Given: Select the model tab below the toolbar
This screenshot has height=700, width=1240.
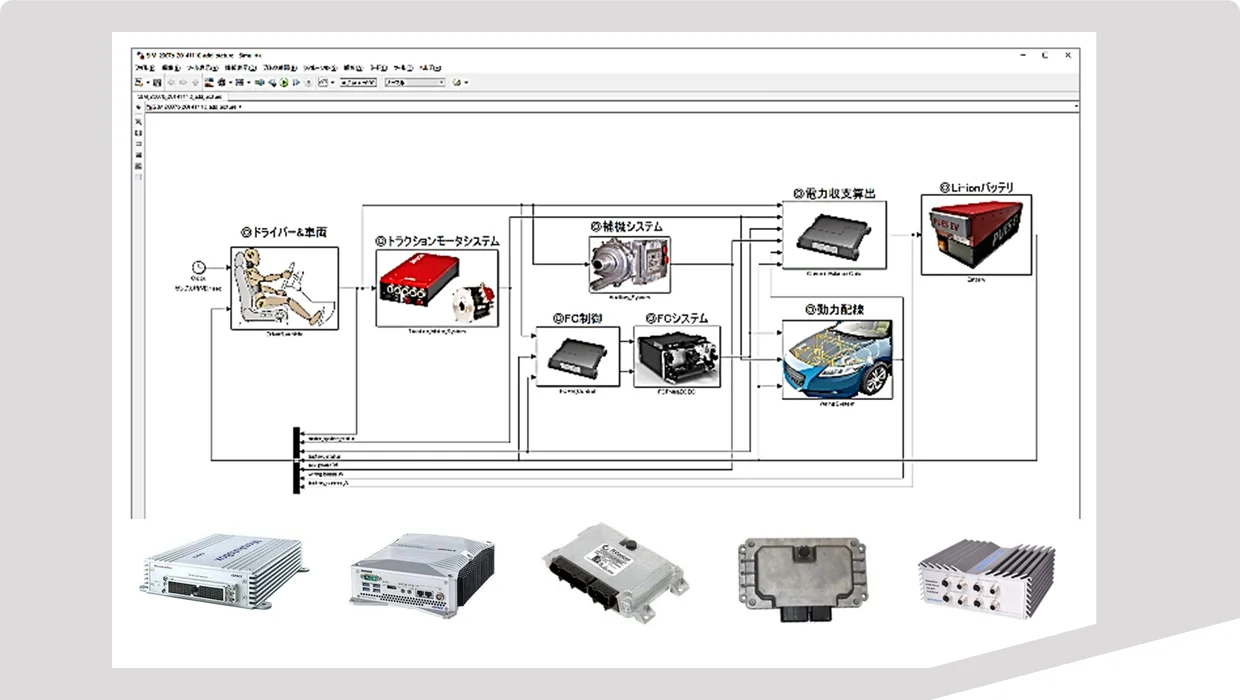Looking at the screenshot, I should [x=179, y=97].
